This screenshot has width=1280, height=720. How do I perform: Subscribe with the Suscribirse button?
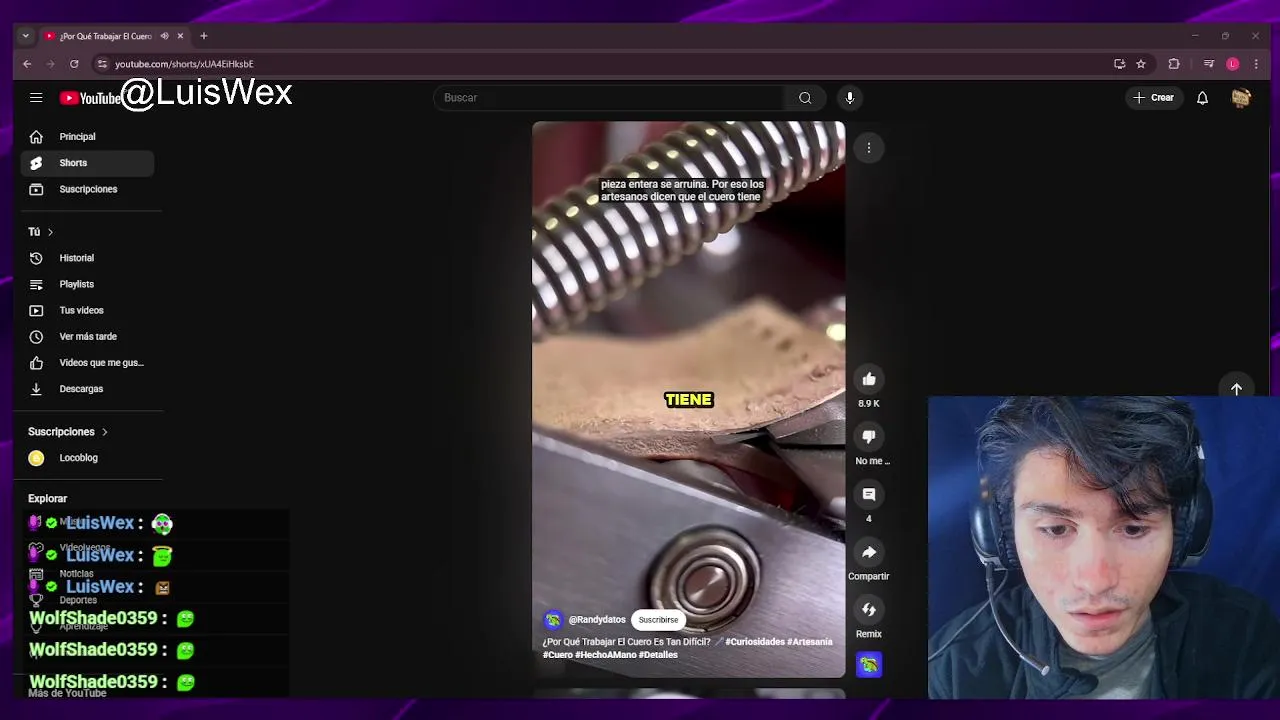(x=658, y=620)
